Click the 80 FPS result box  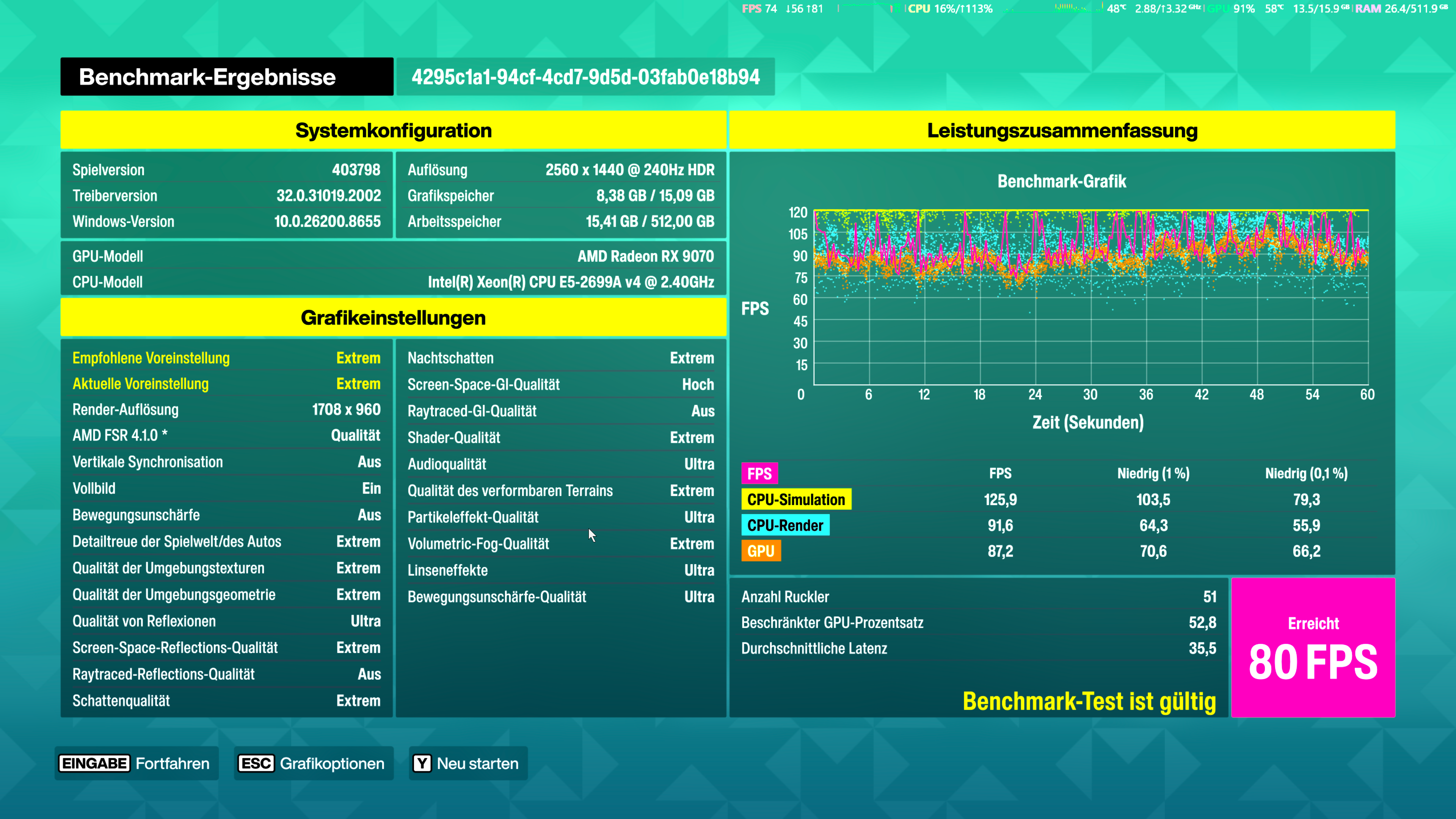(x=1313, y=648)
